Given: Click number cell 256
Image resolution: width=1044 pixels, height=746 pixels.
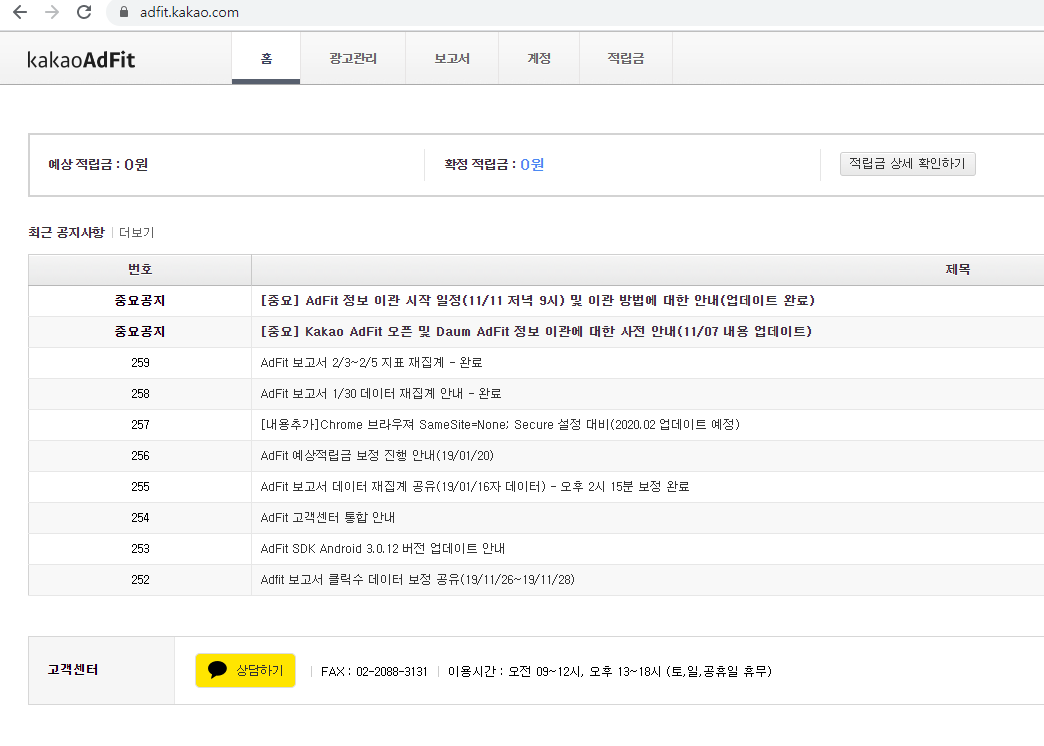Looking at the screenshot, I should click(140, 456).
